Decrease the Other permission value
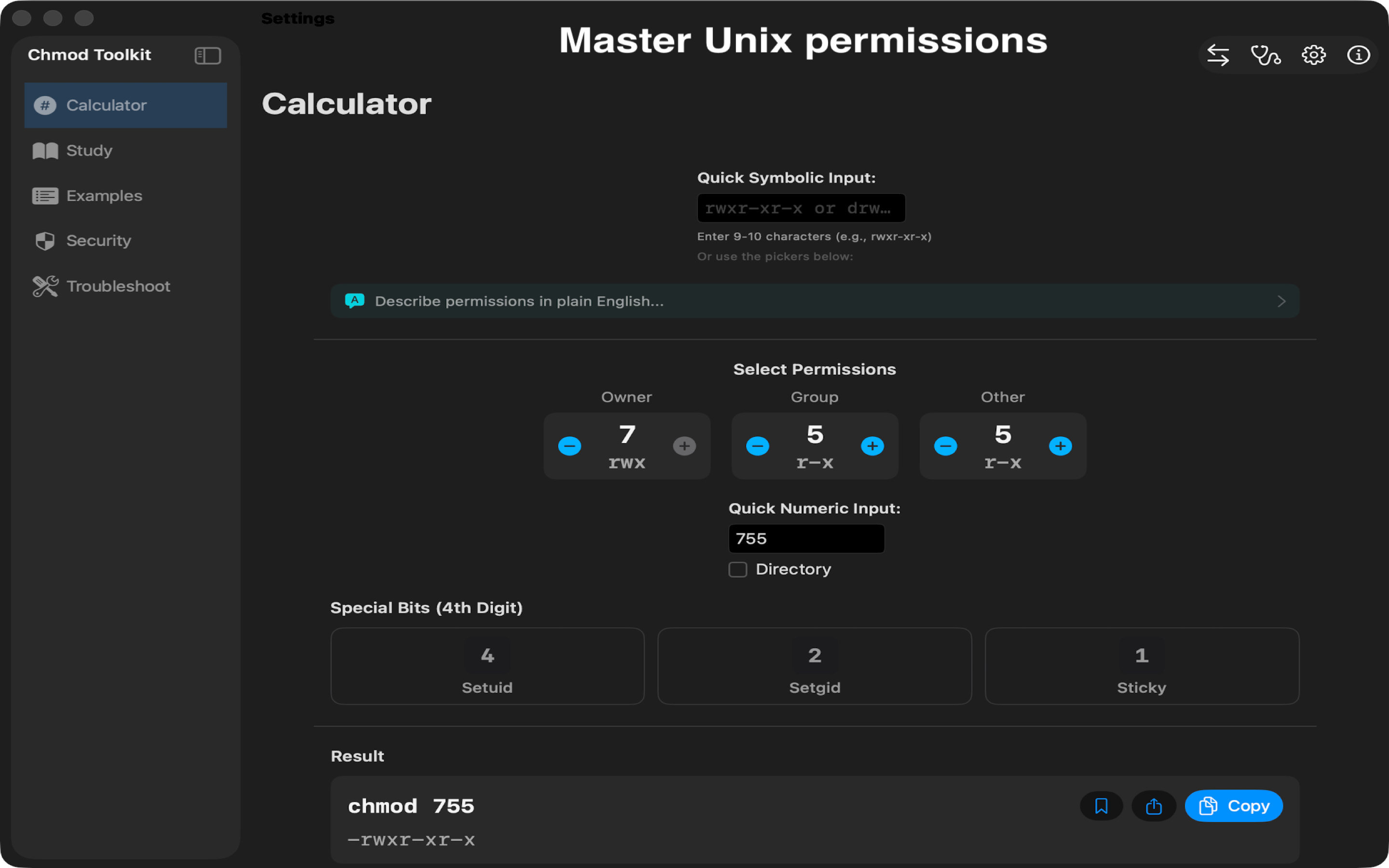The image size is (1389, 868). (945, 446)
